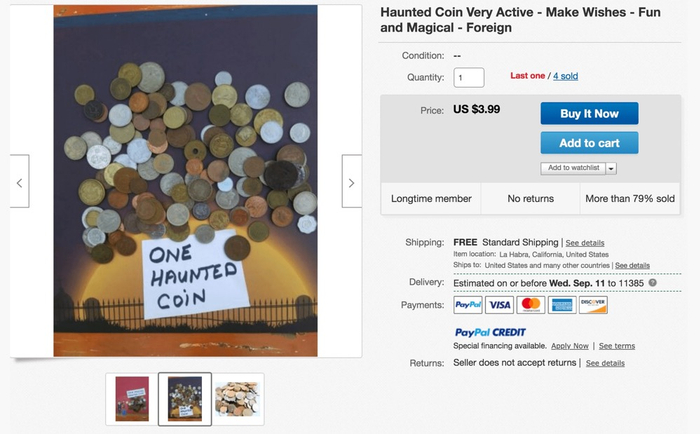700x434 pixels.
Task: Click the delivery estimate help icon
Action: 652,283
